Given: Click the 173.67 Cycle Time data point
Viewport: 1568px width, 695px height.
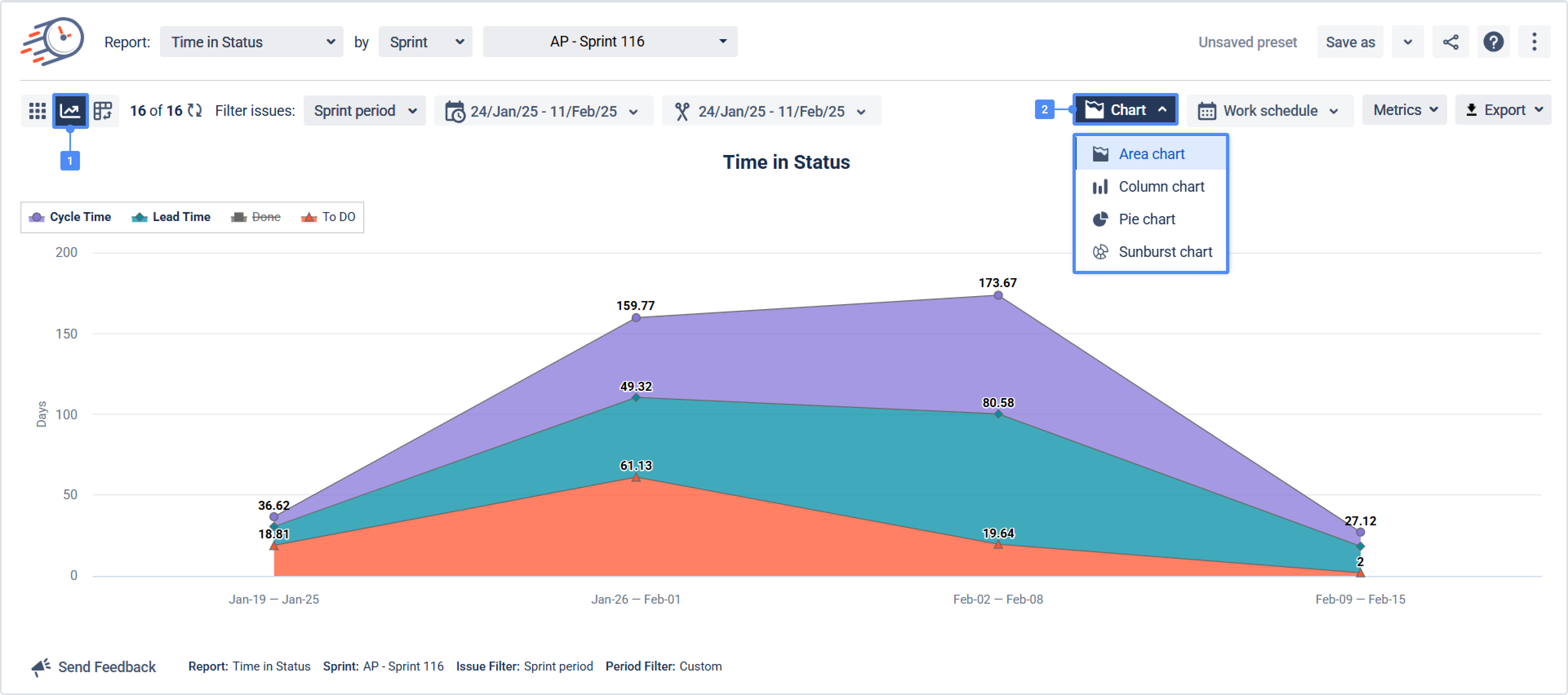Looking at the screenshot, I should [x=998, y=296].
